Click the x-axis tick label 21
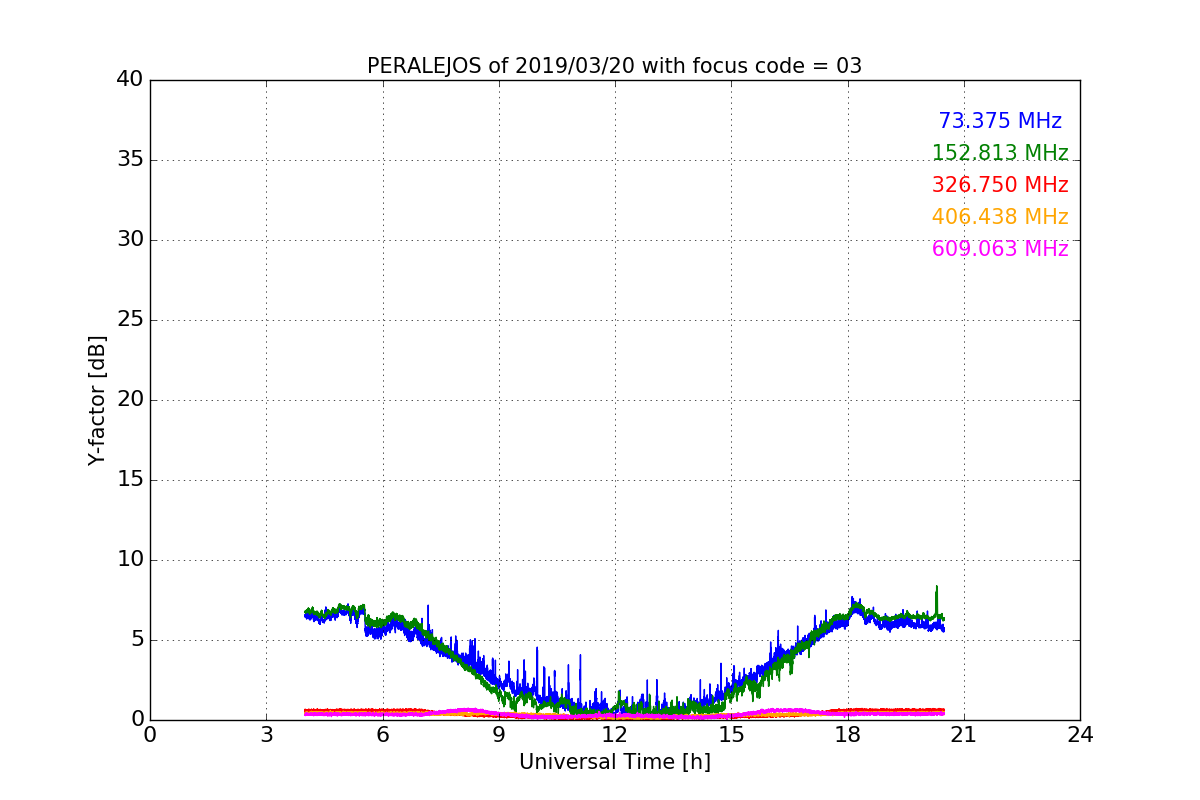1200x800 pixels. (964, 735)
